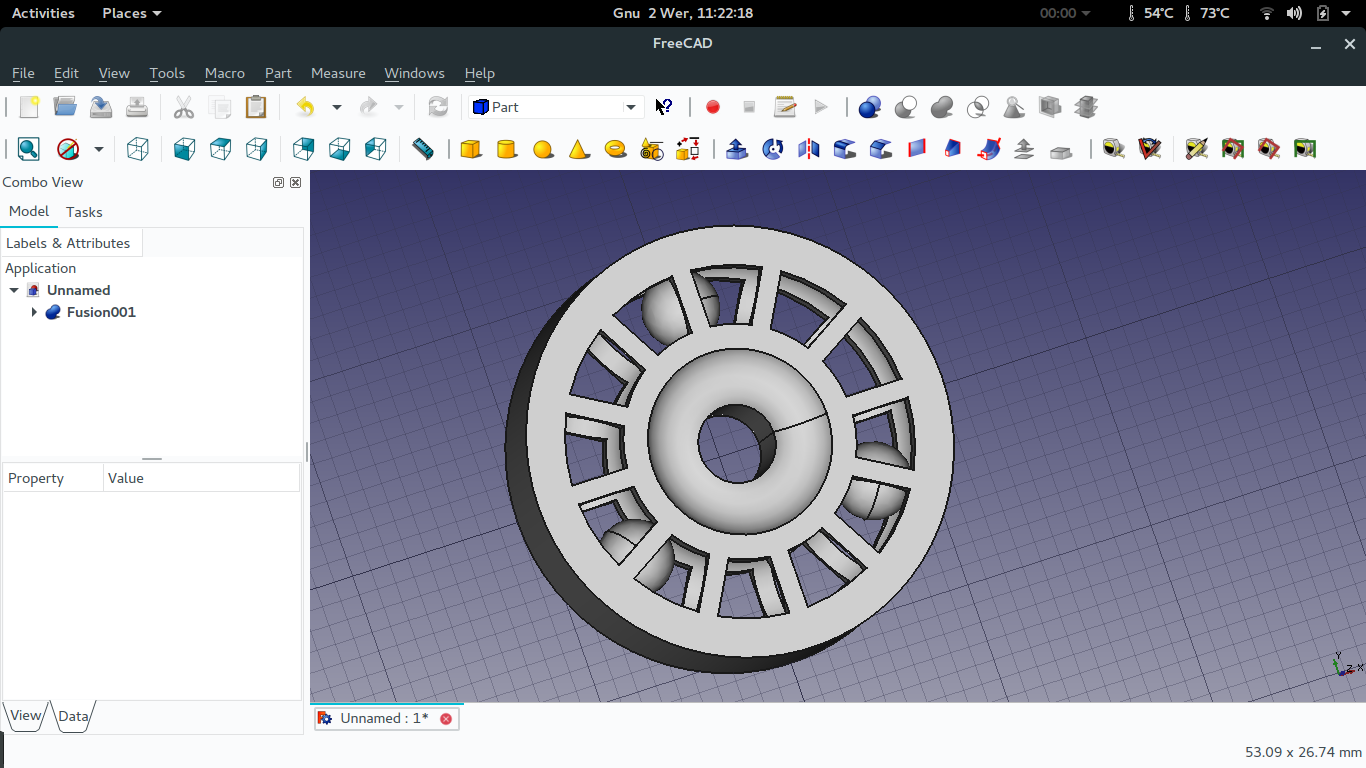Switch to the Tasks tab
This screenshot has height=768, width=1366.
pos(84,212)
